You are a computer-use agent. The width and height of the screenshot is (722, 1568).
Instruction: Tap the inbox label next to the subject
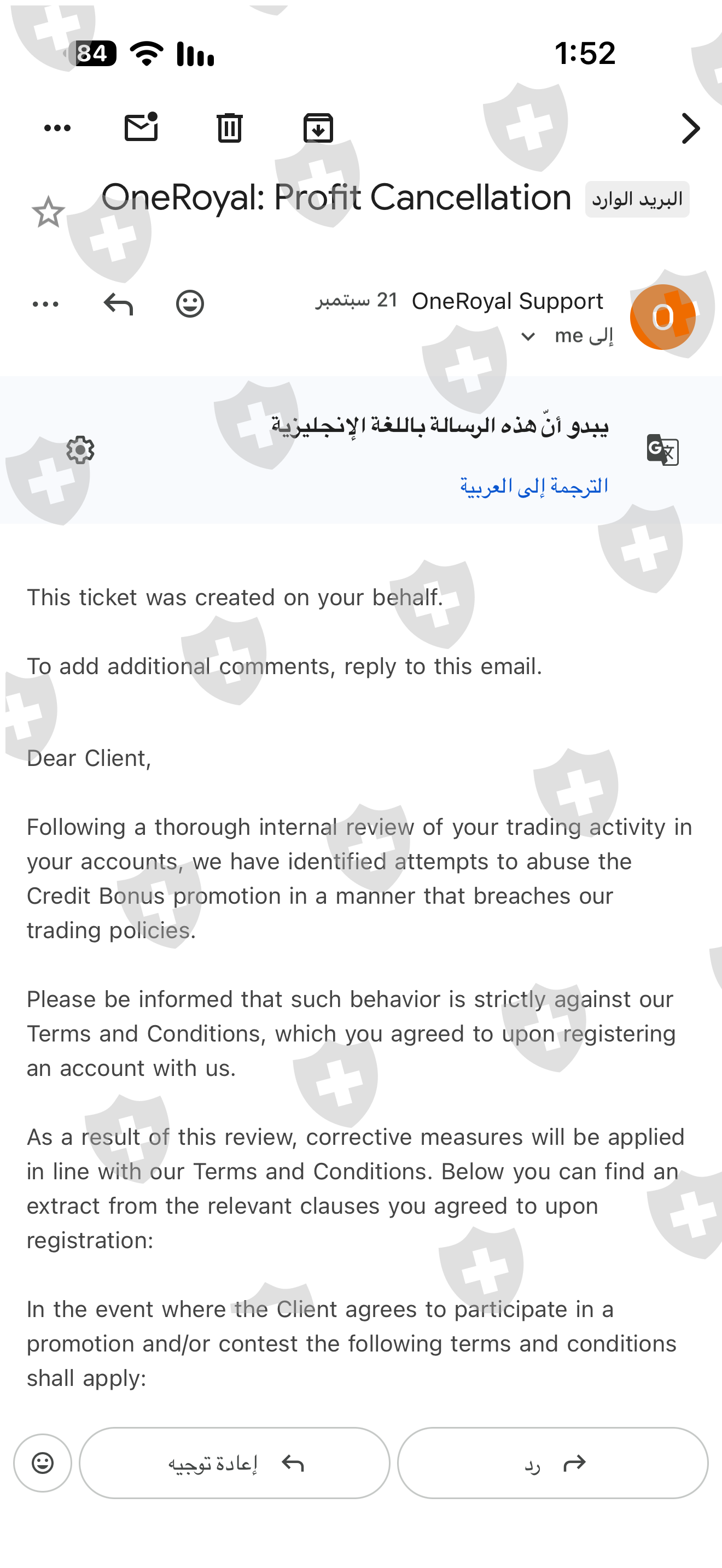637,199
